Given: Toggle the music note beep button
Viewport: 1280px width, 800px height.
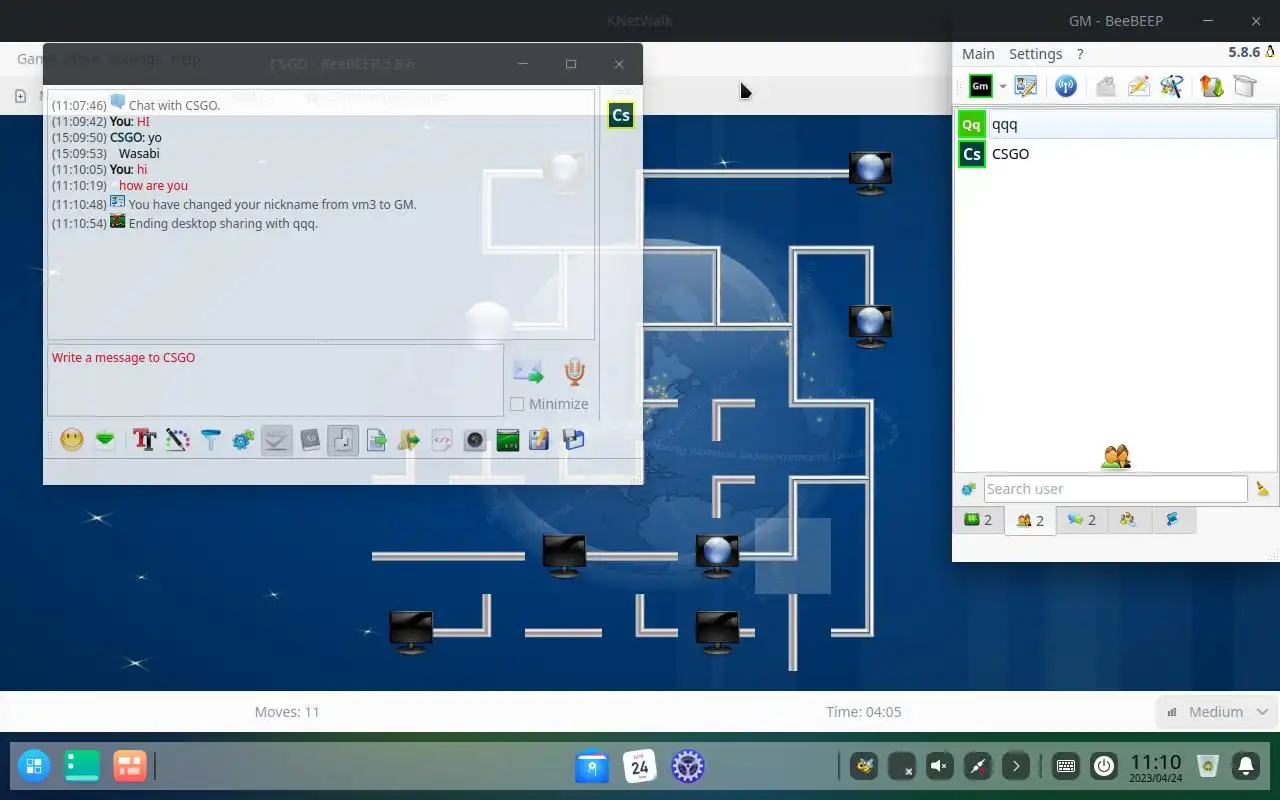Looking at the screenshot, I should tap(343, 440).
